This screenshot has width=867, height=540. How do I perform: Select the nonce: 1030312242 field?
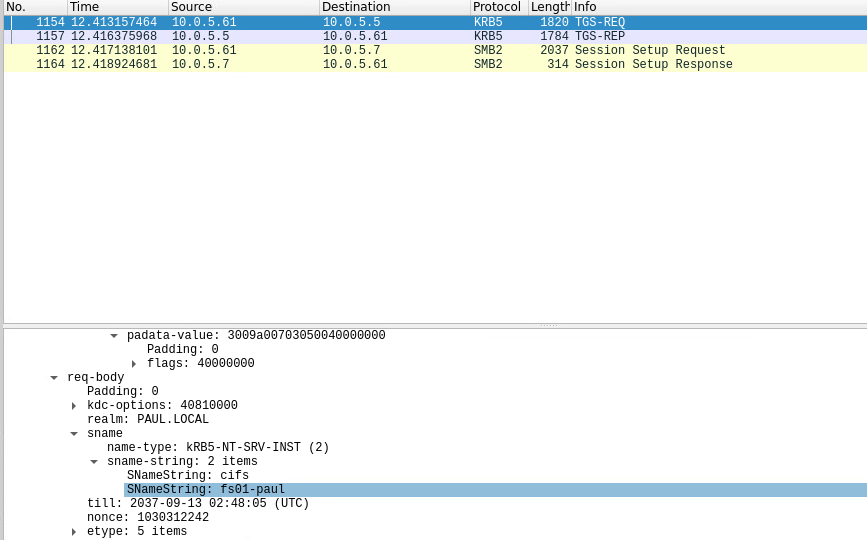click(x=148, y=517)
